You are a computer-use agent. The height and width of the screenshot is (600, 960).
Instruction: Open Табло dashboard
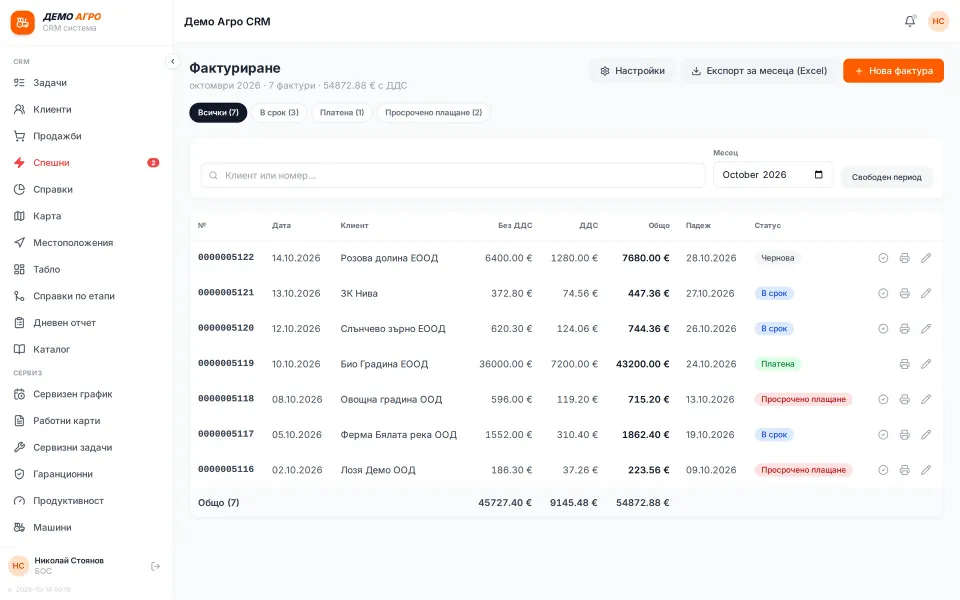point(86,269)
